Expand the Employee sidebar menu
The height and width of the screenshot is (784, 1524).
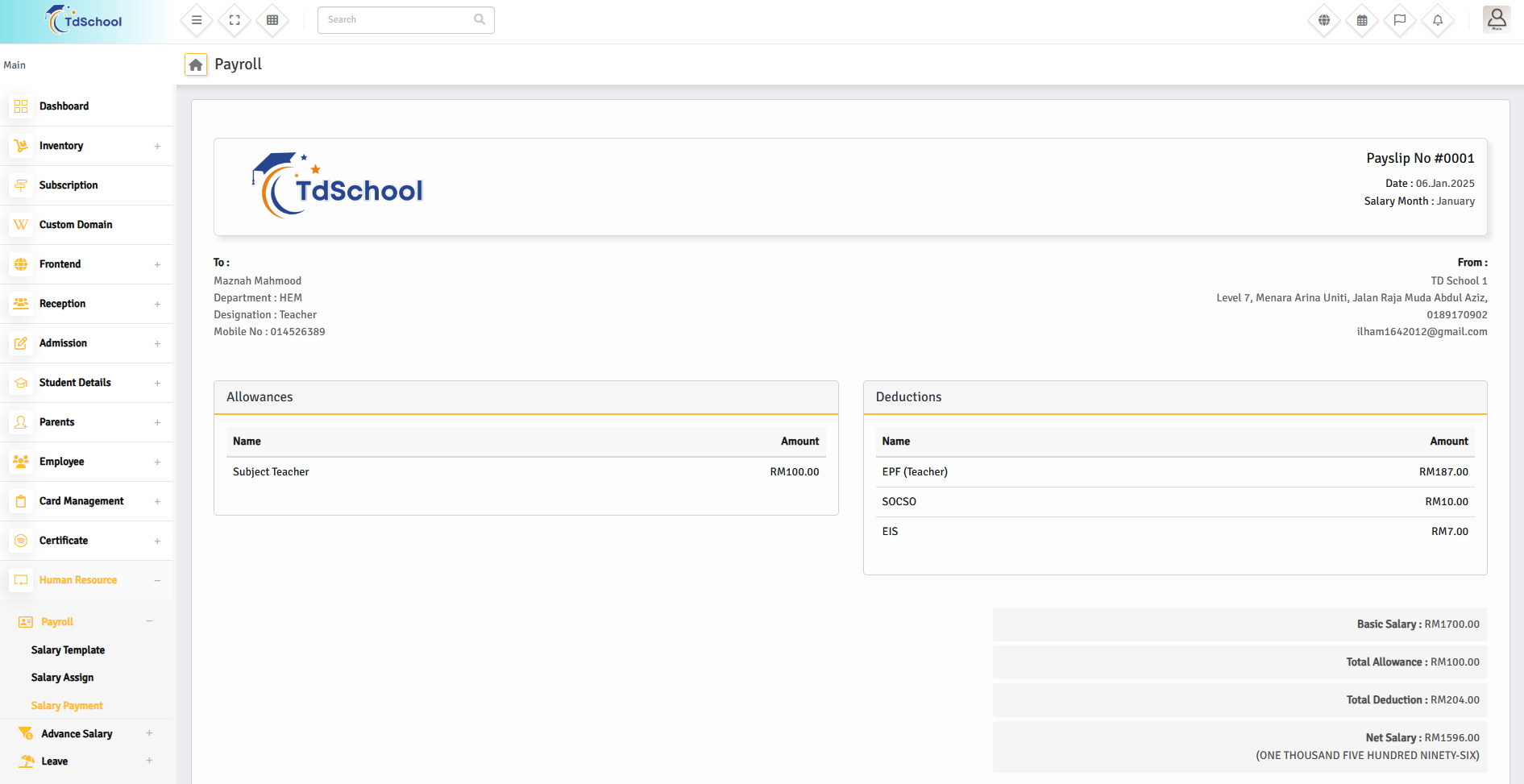(86, 462)
